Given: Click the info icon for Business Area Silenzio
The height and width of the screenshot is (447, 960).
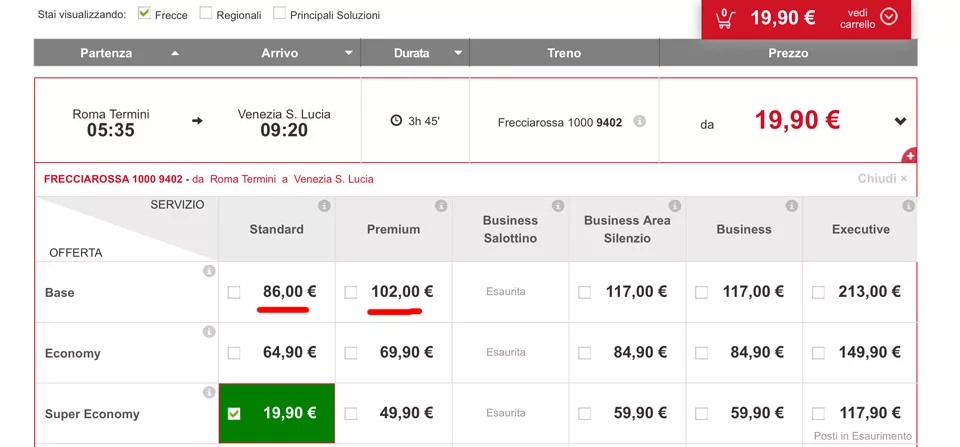Looking at the screenshot, I should 675,206.
